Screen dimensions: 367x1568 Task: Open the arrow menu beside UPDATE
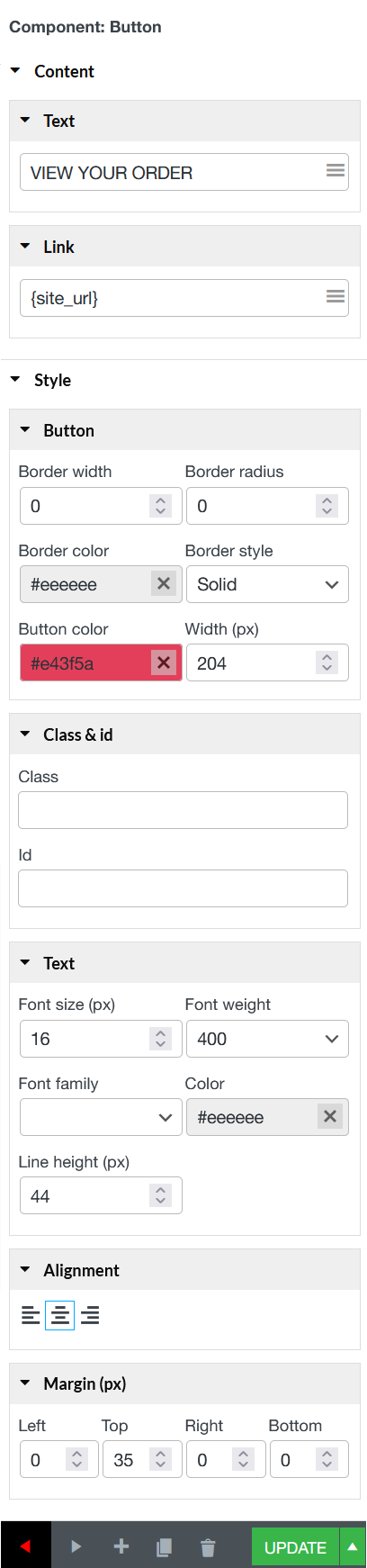pyautogui.click(x=353, y=1547)
